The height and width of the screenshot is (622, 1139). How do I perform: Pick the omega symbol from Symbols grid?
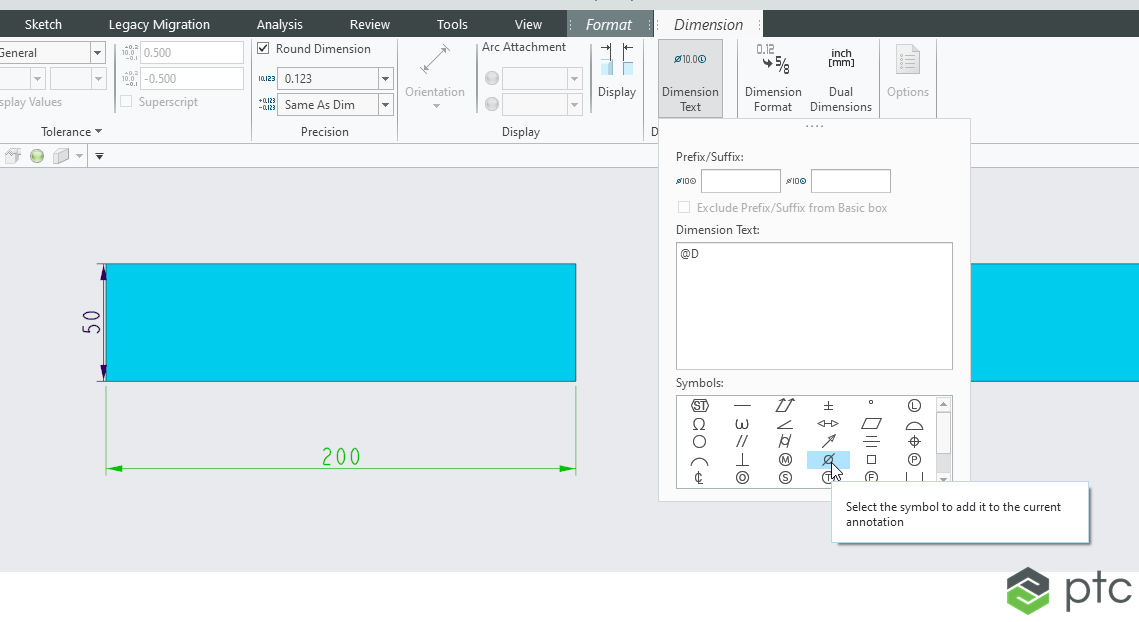click(x=700, y=424)
